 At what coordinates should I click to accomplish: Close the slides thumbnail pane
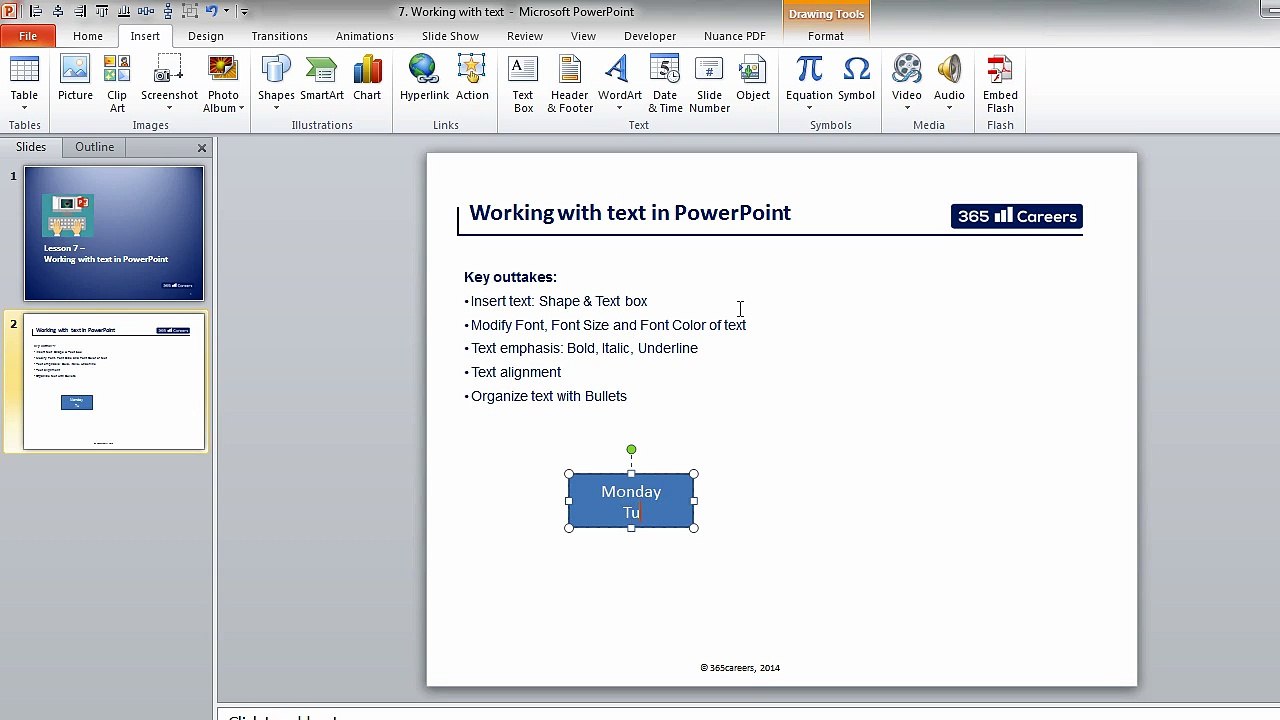202,148
